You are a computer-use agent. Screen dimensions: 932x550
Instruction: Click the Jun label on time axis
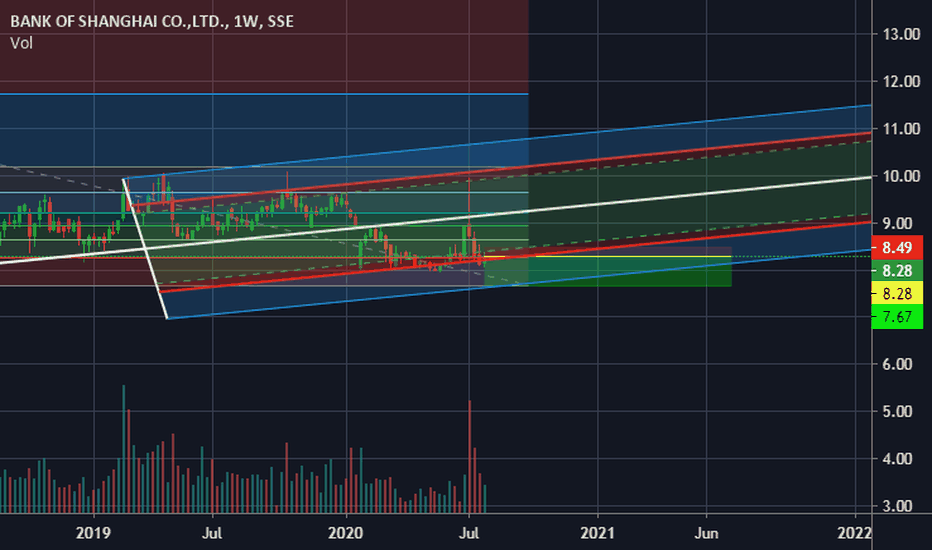click(x=706, y=533)
